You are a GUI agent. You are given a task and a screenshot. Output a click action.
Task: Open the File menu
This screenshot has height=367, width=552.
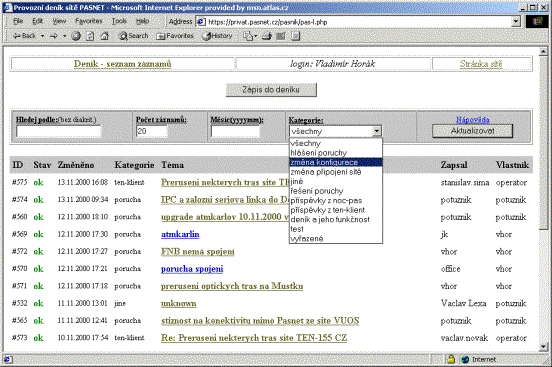(x=18, y=21)
